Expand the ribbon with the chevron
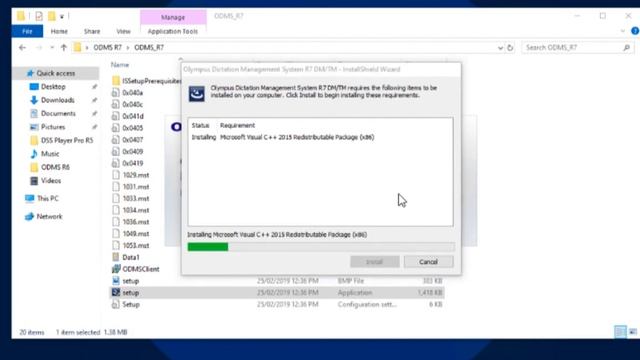This screenshot has height=360, width=640. 622,31
